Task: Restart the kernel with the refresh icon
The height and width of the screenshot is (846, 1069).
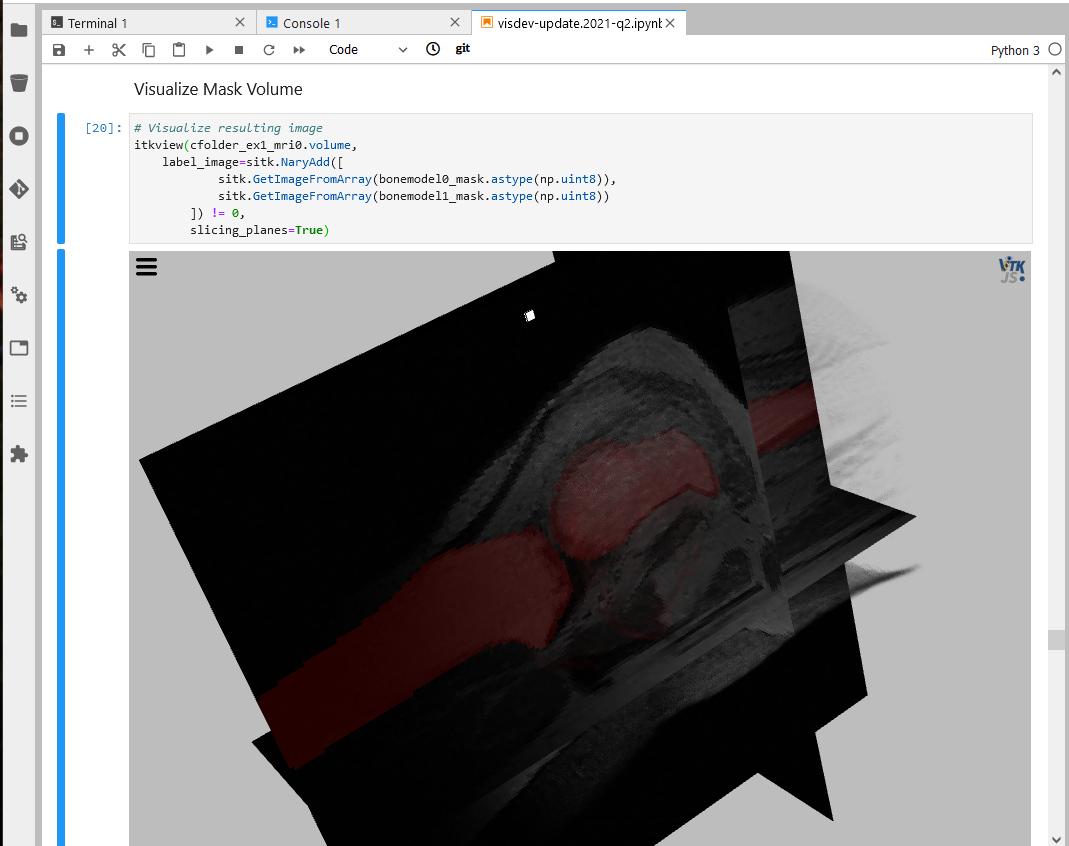Action: [x=268, y=49]
